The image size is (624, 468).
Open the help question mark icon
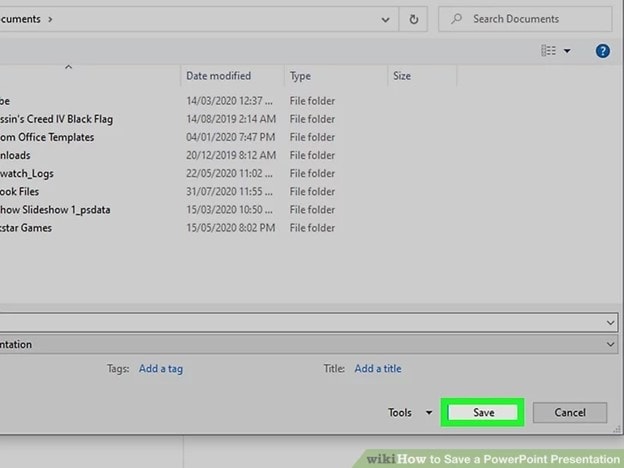click(x=603, y=51)
